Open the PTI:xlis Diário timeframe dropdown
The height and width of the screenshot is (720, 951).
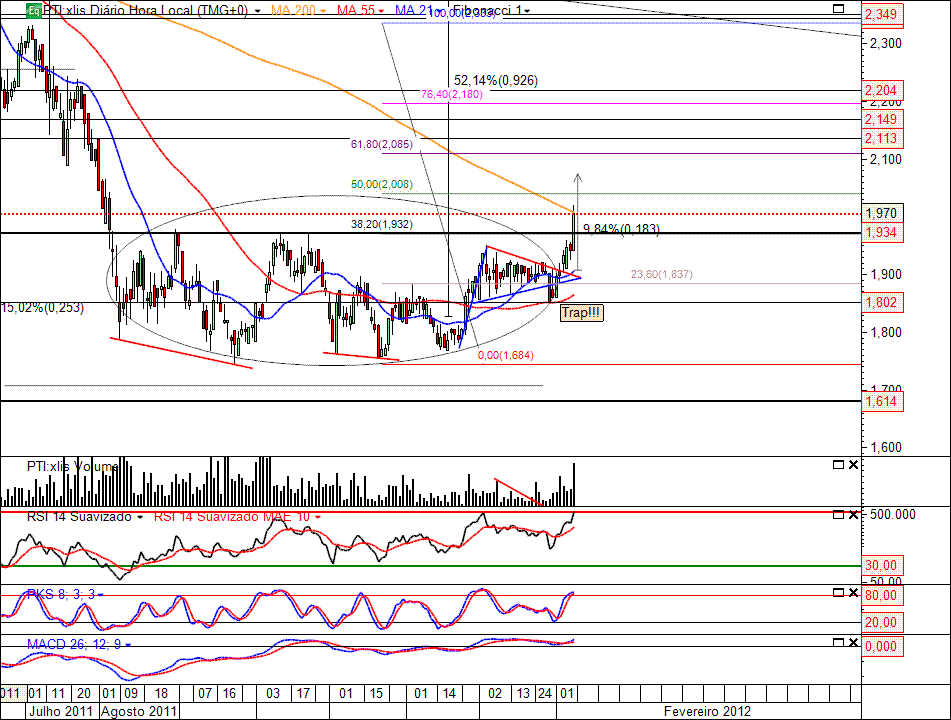[258, 11]
